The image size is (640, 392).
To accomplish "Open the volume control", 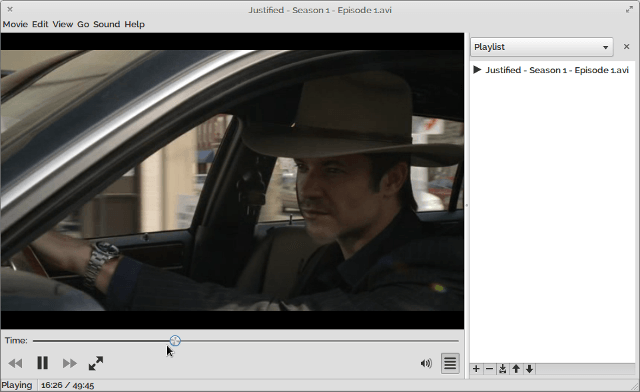I will pyautogui.click(x=426, y=363).
